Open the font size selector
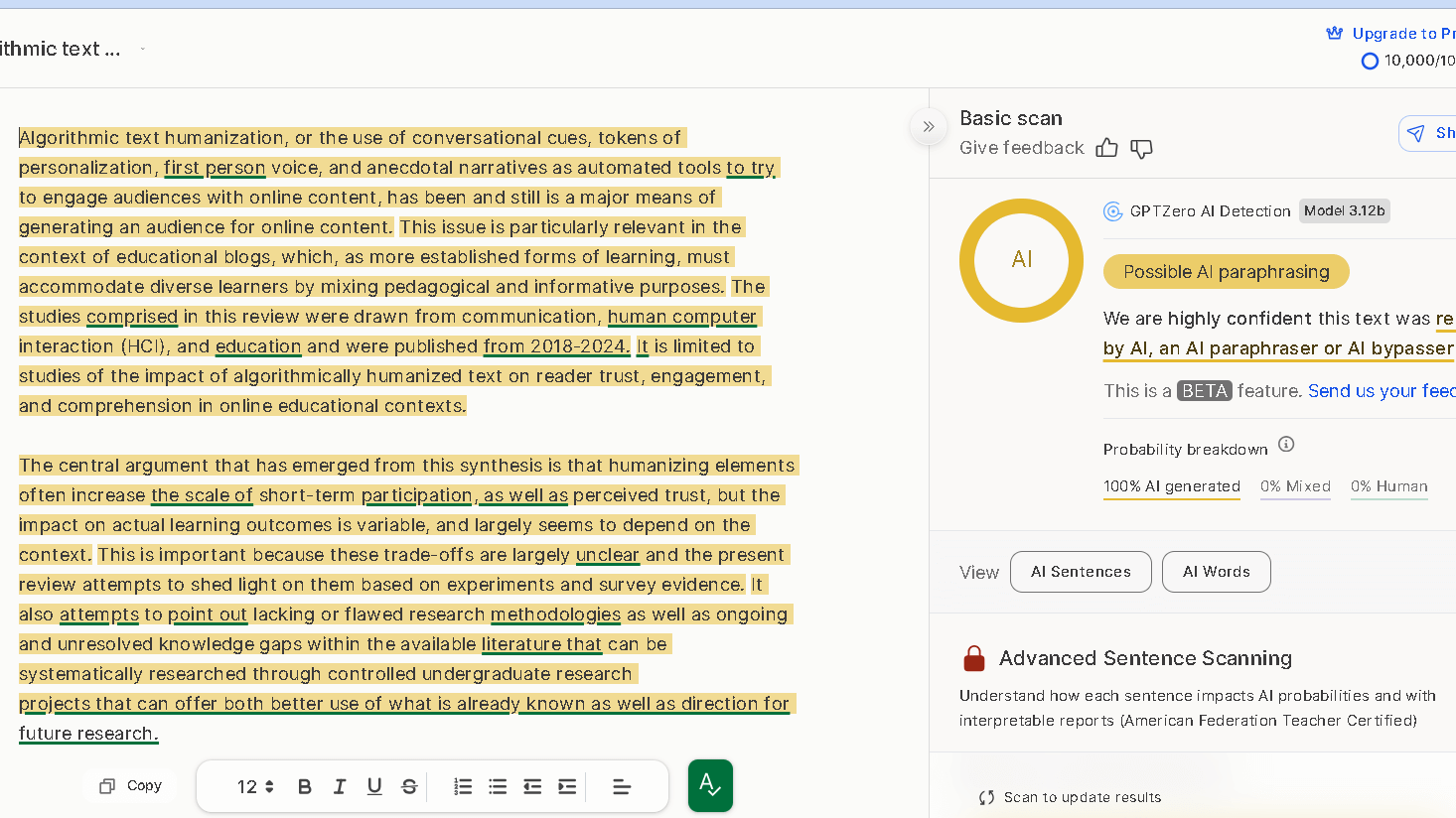This screenshot has height=818, width=1456. point(254,785)
